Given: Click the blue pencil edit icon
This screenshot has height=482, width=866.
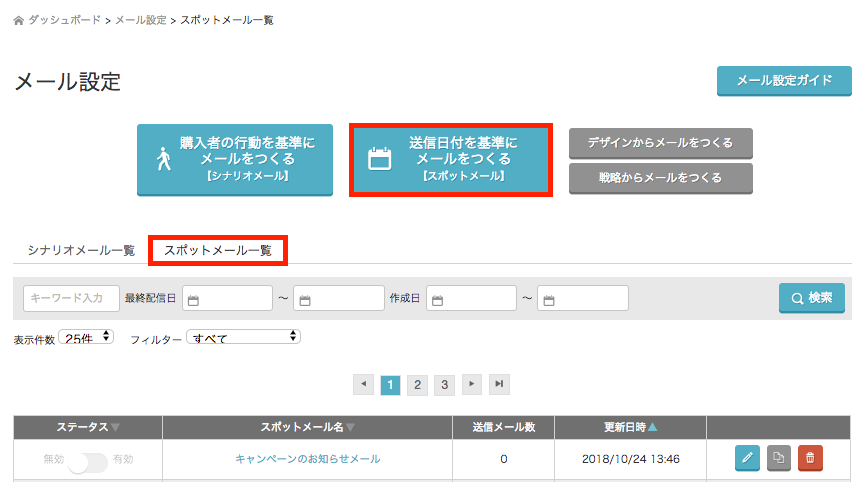Looking at the screenshot, I should pos(746,458).
